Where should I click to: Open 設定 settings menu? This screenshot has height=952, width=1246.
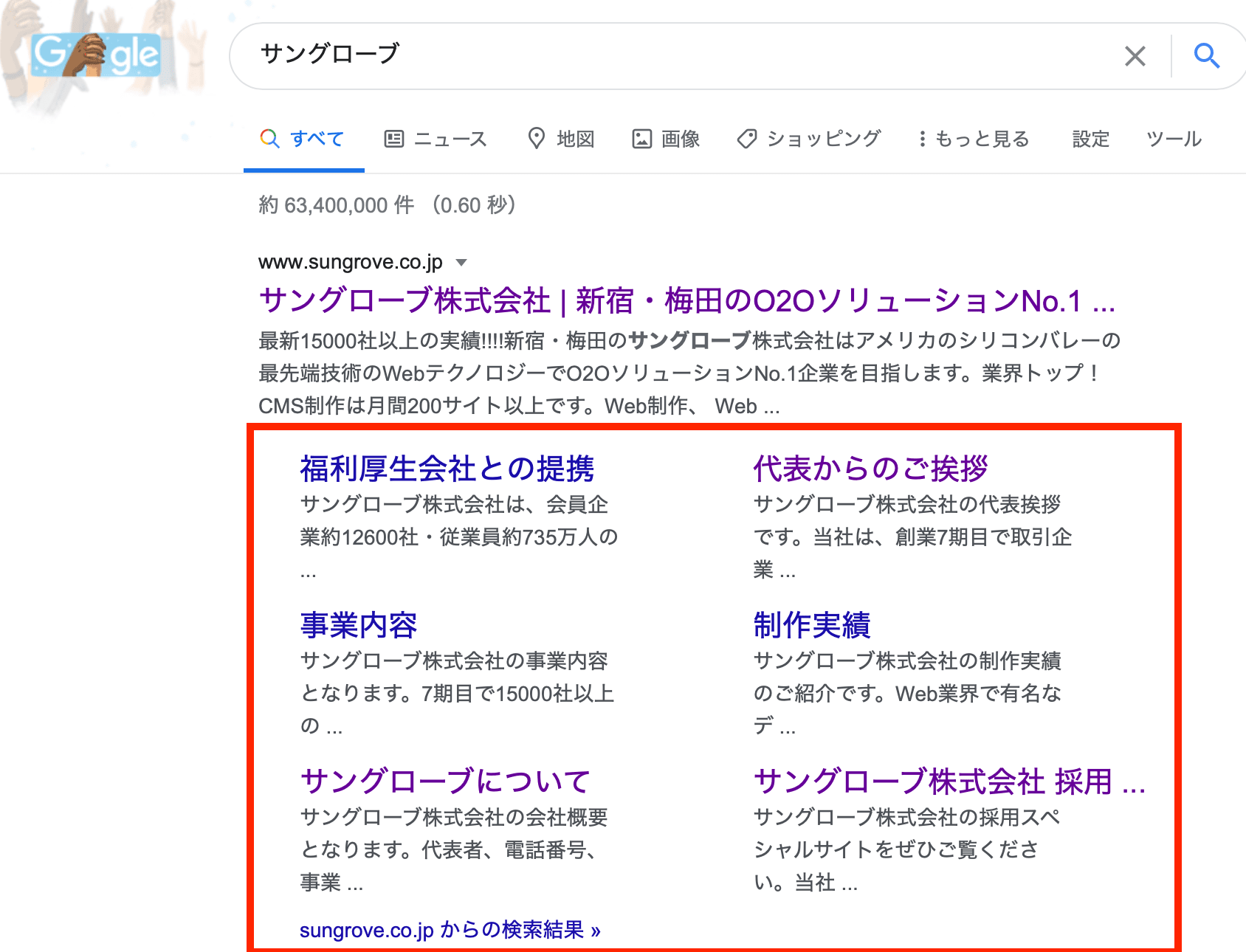[x=1090, y=139]
